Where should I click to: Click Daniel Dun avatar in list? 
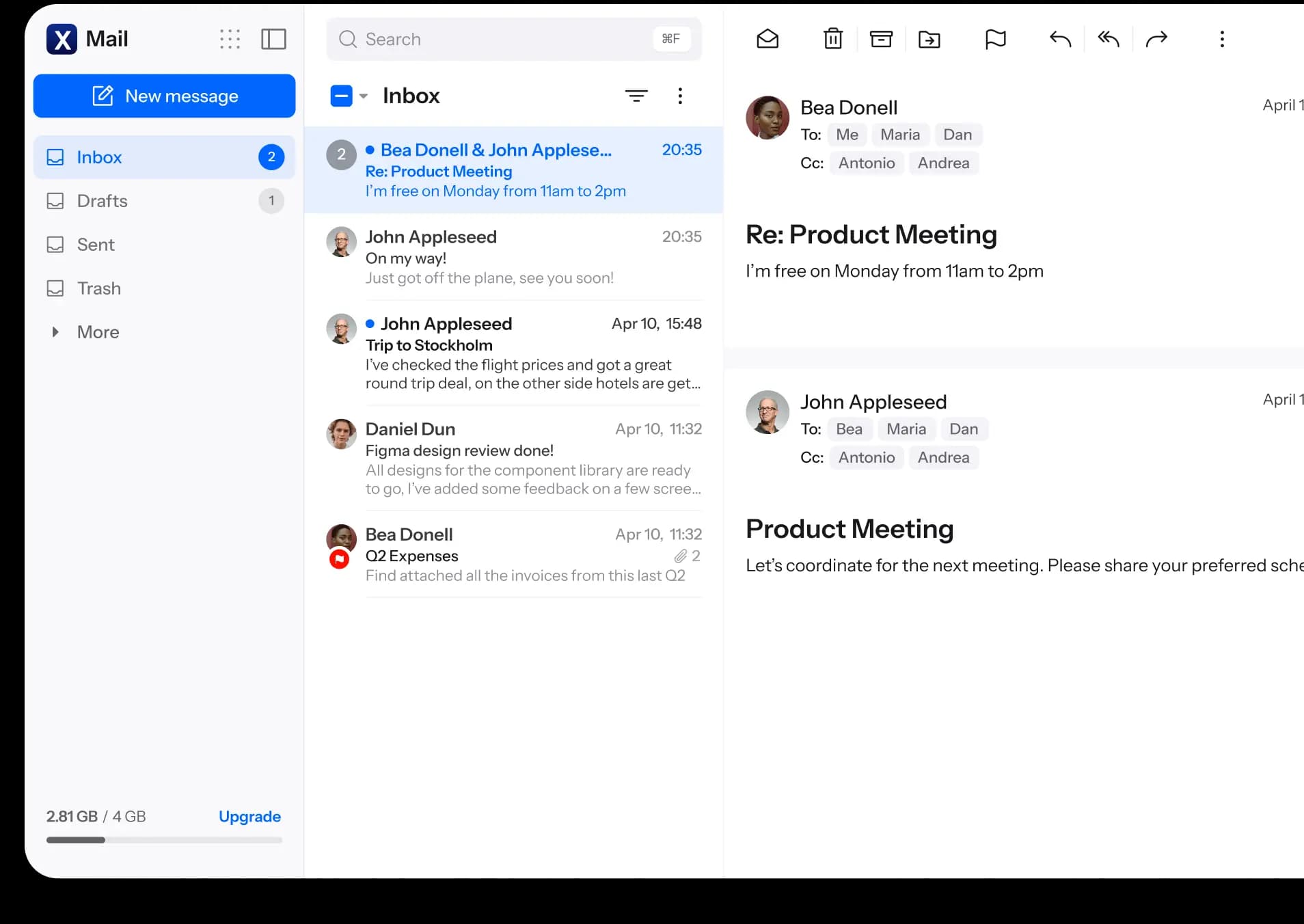click(341, 434)
